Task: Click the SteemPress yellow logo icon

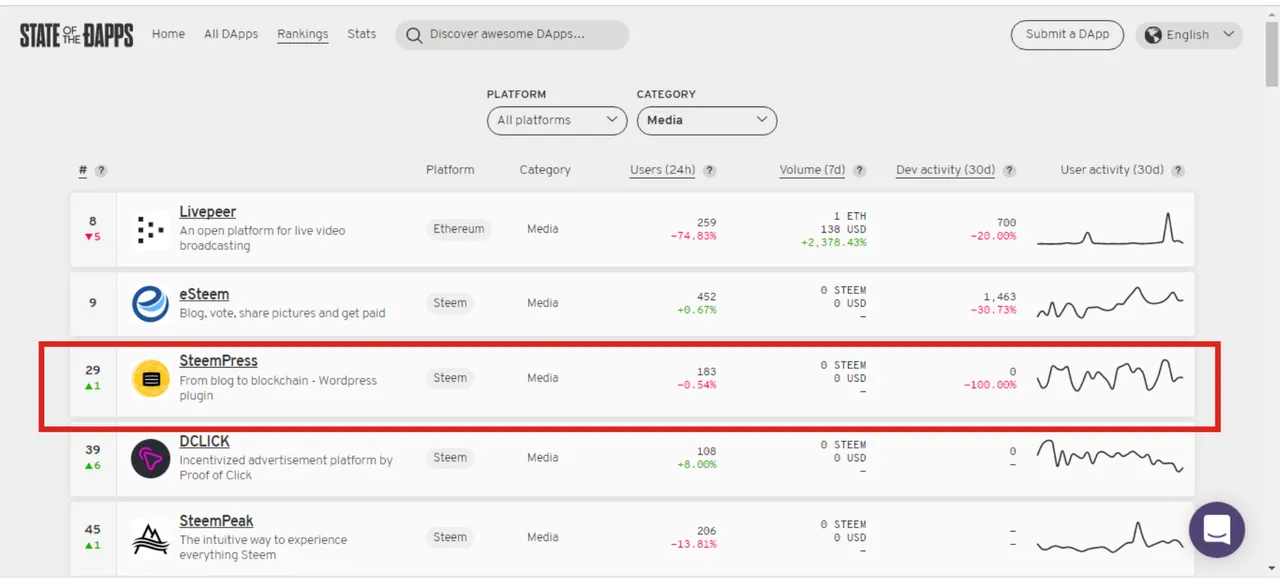Action: click(151, 379)
